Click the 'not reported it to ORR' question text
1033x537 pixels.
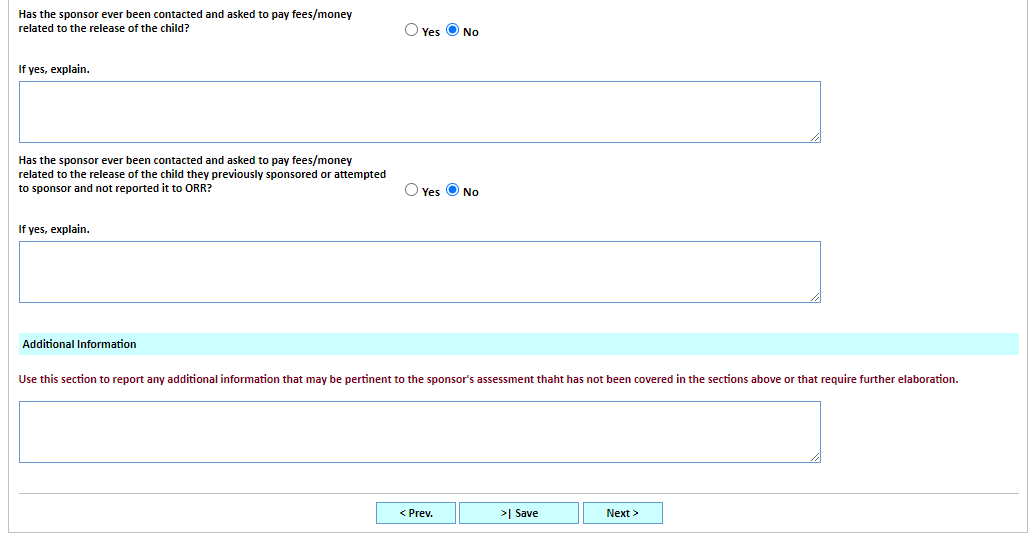point(202,175)
